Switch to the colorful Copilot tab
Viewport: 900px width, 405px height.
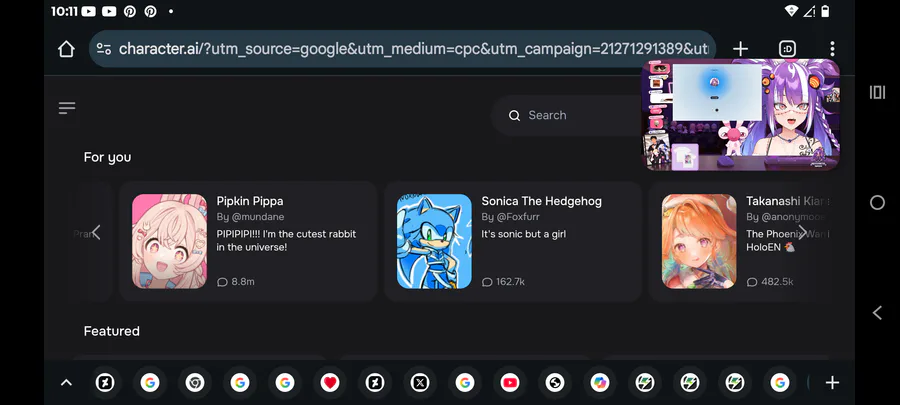[x=599, y=383]
